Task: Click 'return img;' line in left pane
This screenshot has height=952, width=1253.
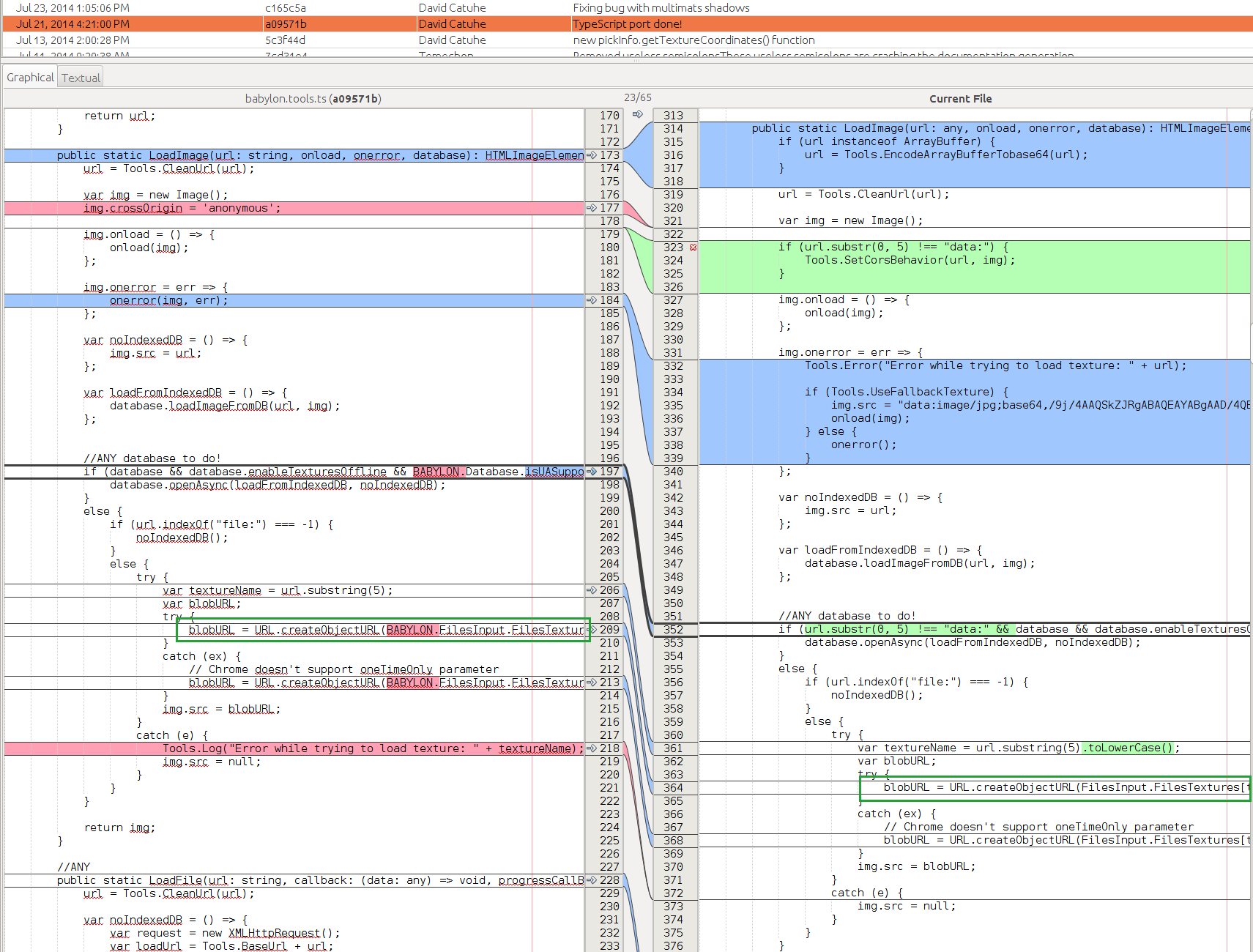Action: pos(119,828)
